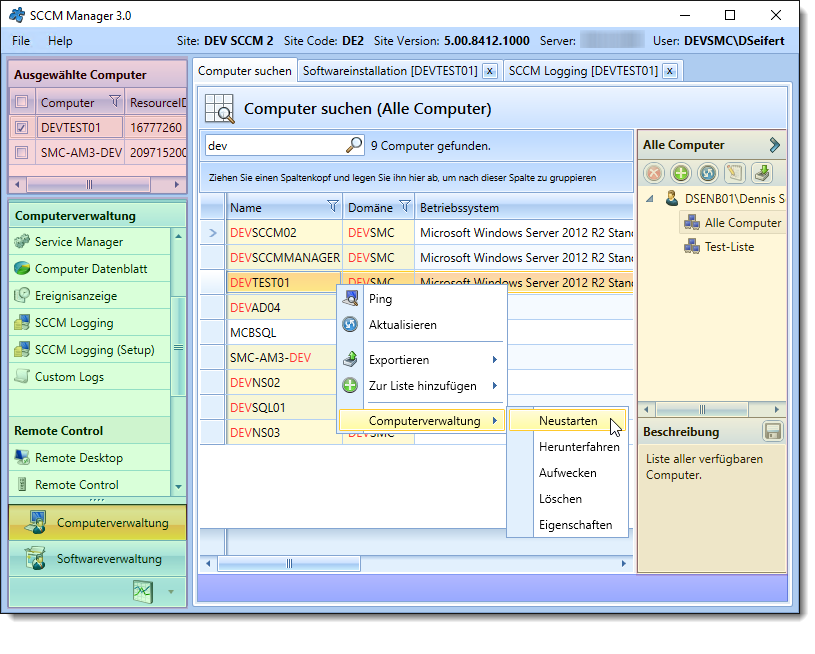
Task: Open the Service Manager entry
Action: pos(89,241)
